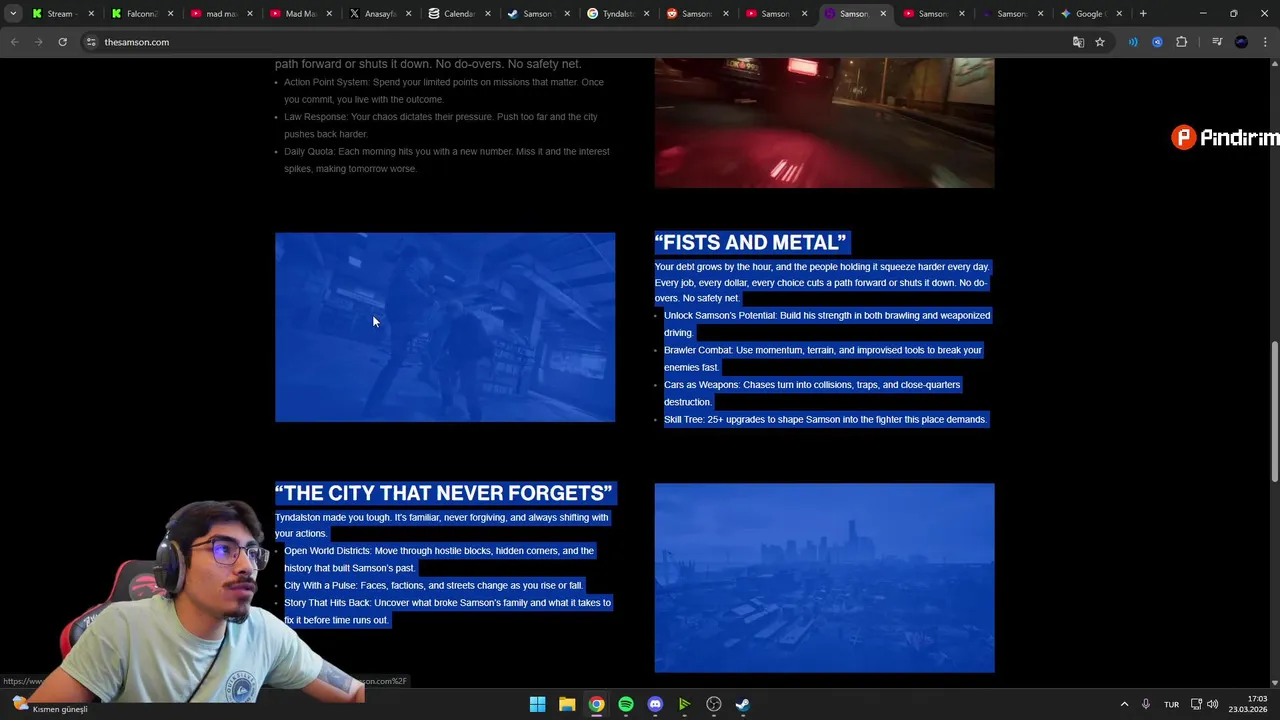Click the 'Brawler Combat' bullet text
Screen dimensions: 1280x720
(x=823, y=358)
